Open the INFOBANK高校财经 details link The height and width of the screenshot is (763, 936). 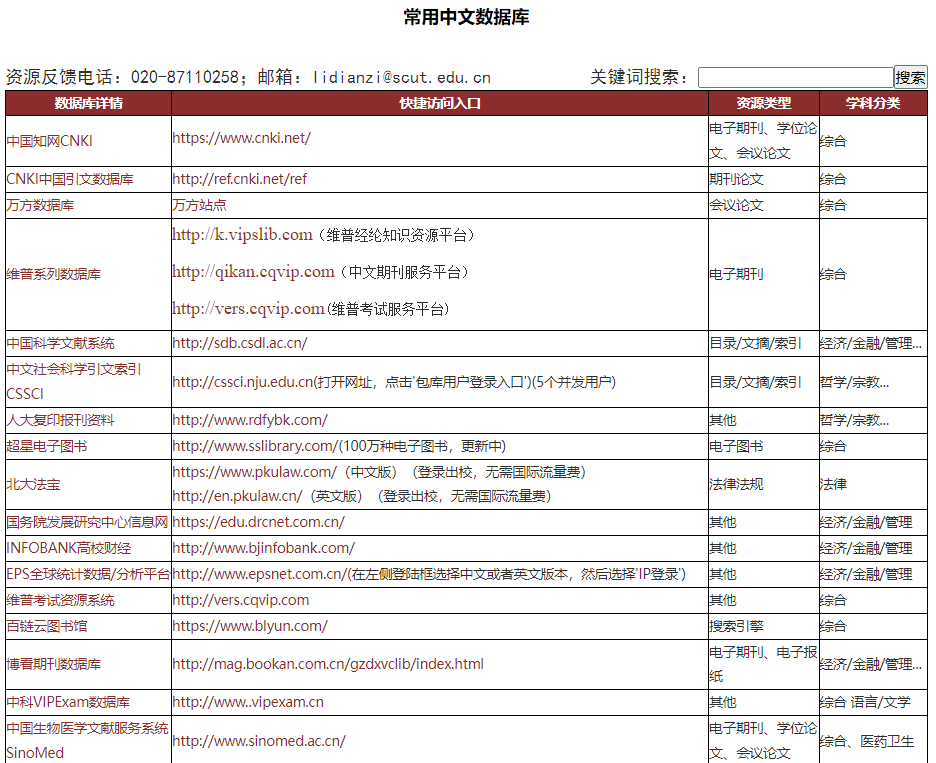pos(69,549)
